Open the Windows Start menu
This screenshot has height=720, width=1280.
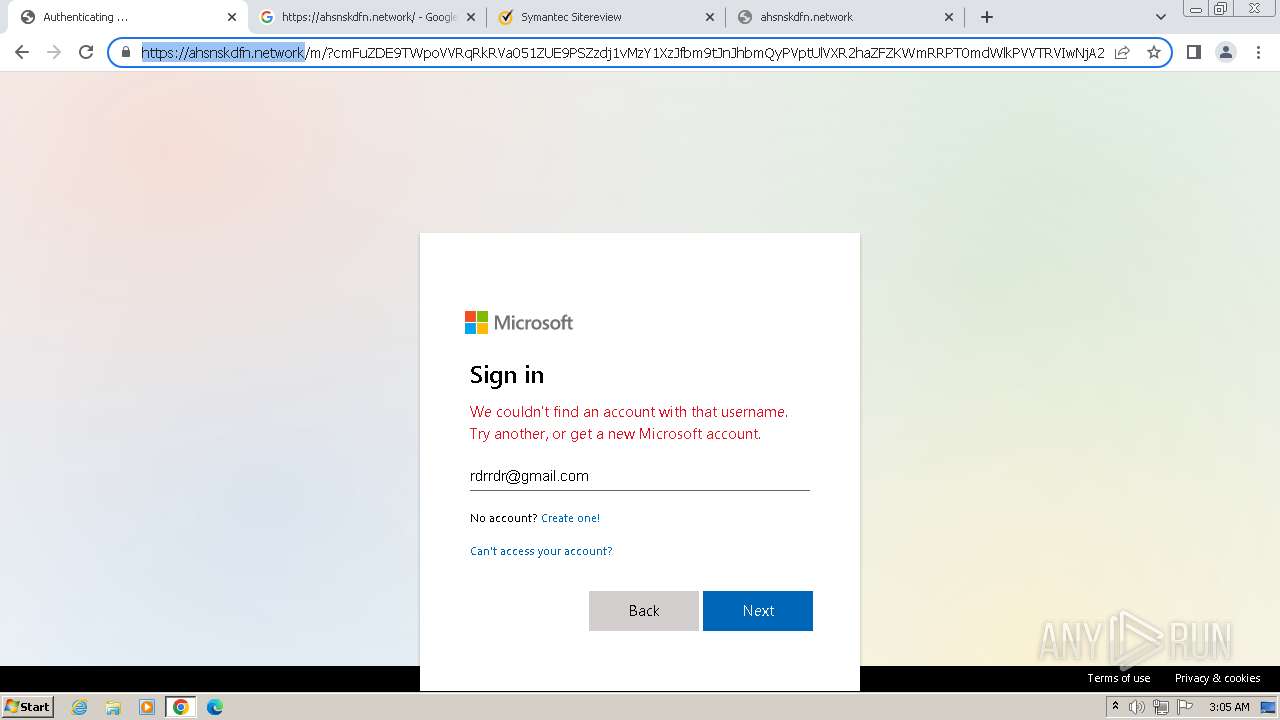click(x=28, y=706)
